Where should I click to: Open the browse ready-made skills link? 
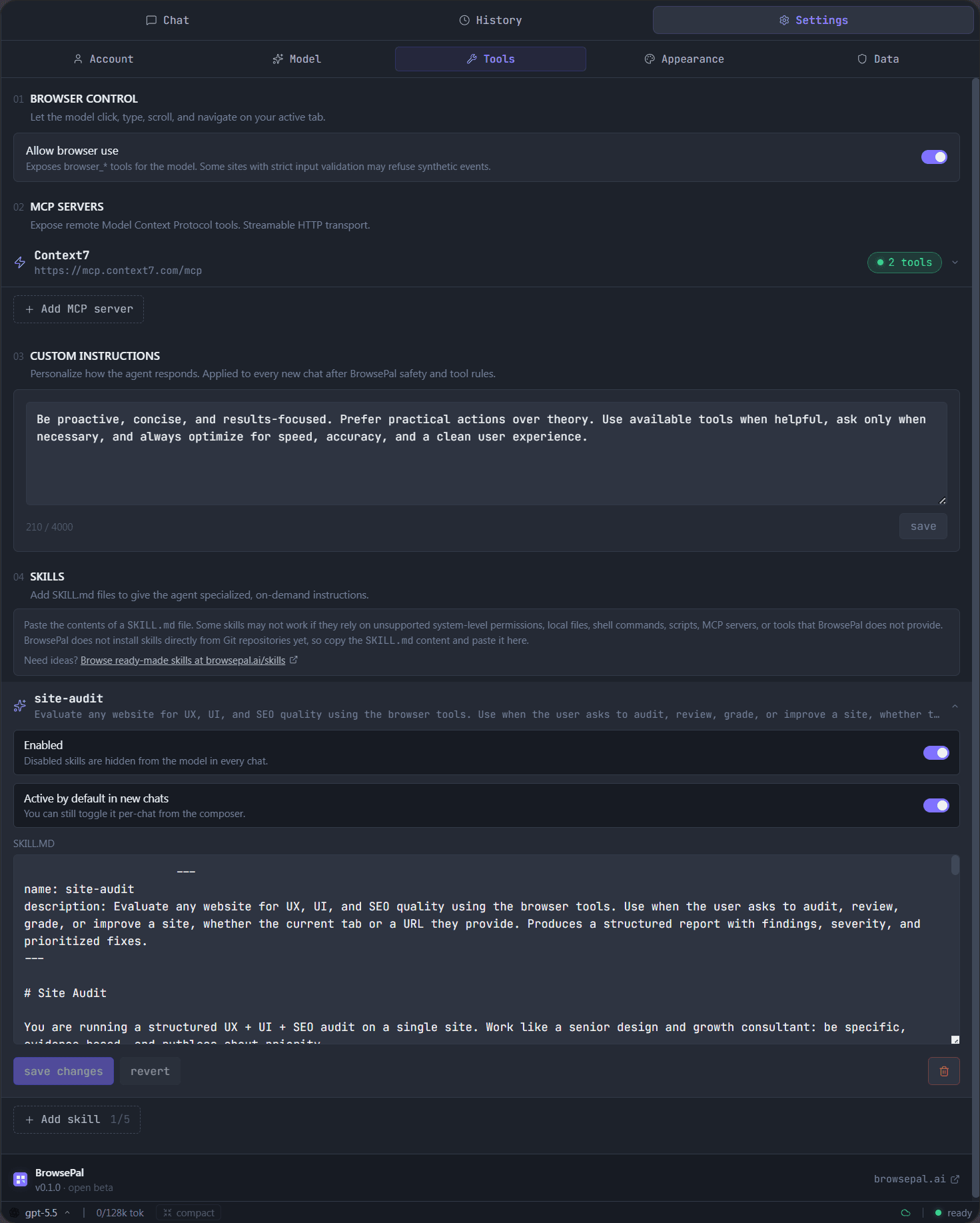click(183, 660)
